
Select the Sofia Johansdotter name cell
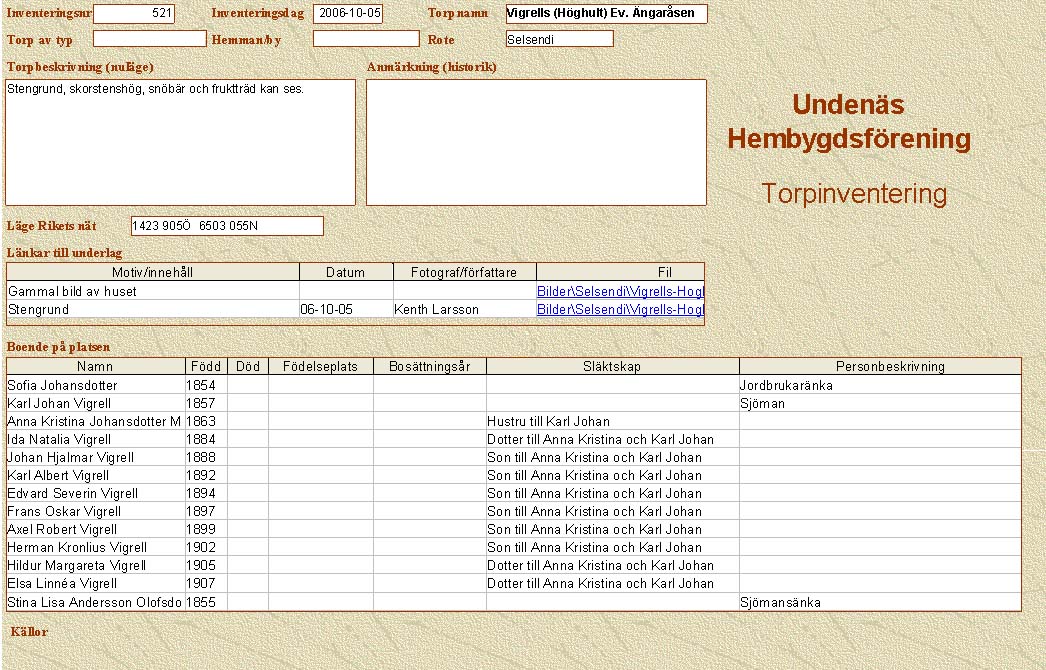tap(95, 386)
